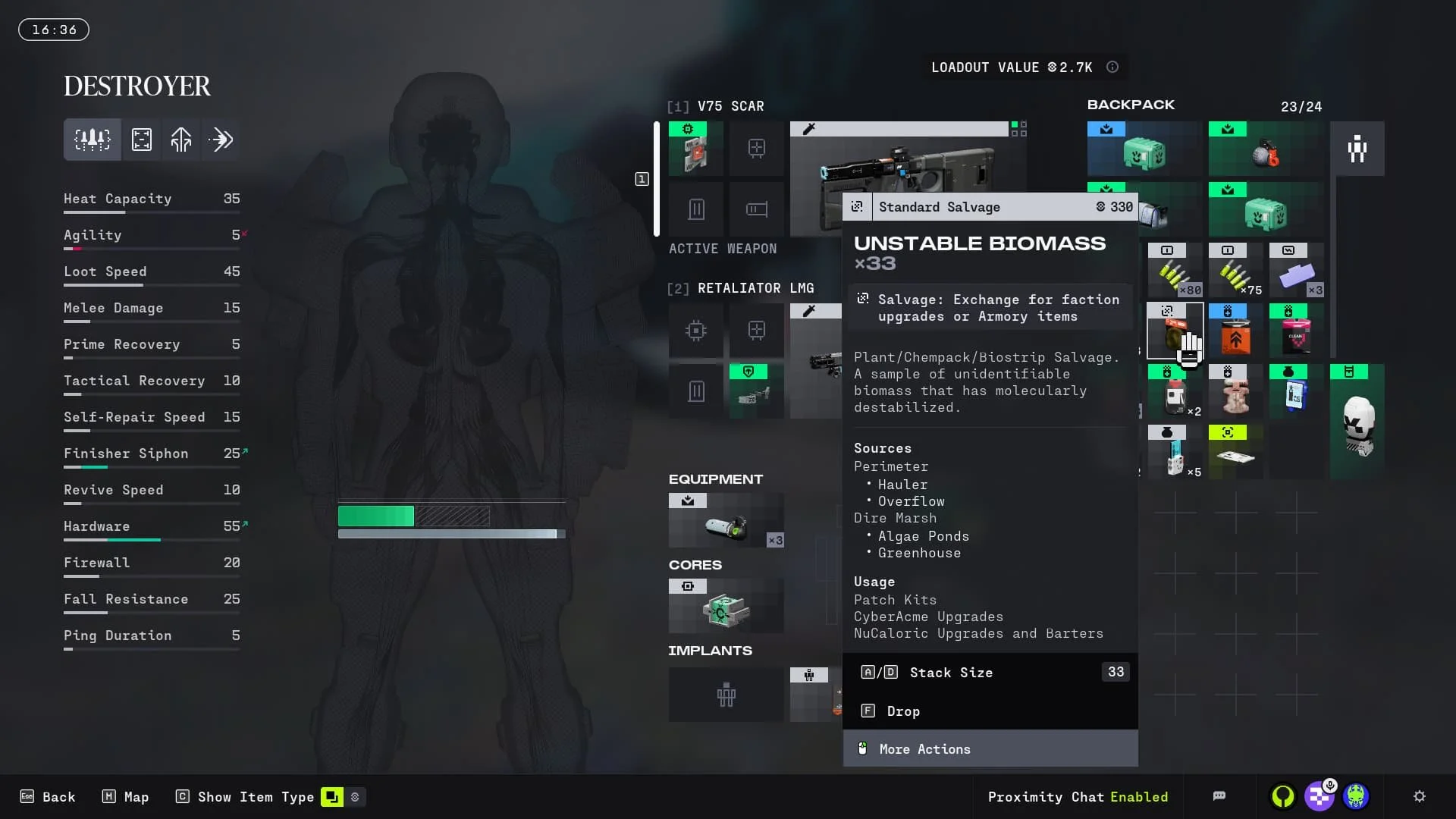Switch to the upgrade tree tab
The width and height of the screenshot is (1456, 819).
click(181, 140)
